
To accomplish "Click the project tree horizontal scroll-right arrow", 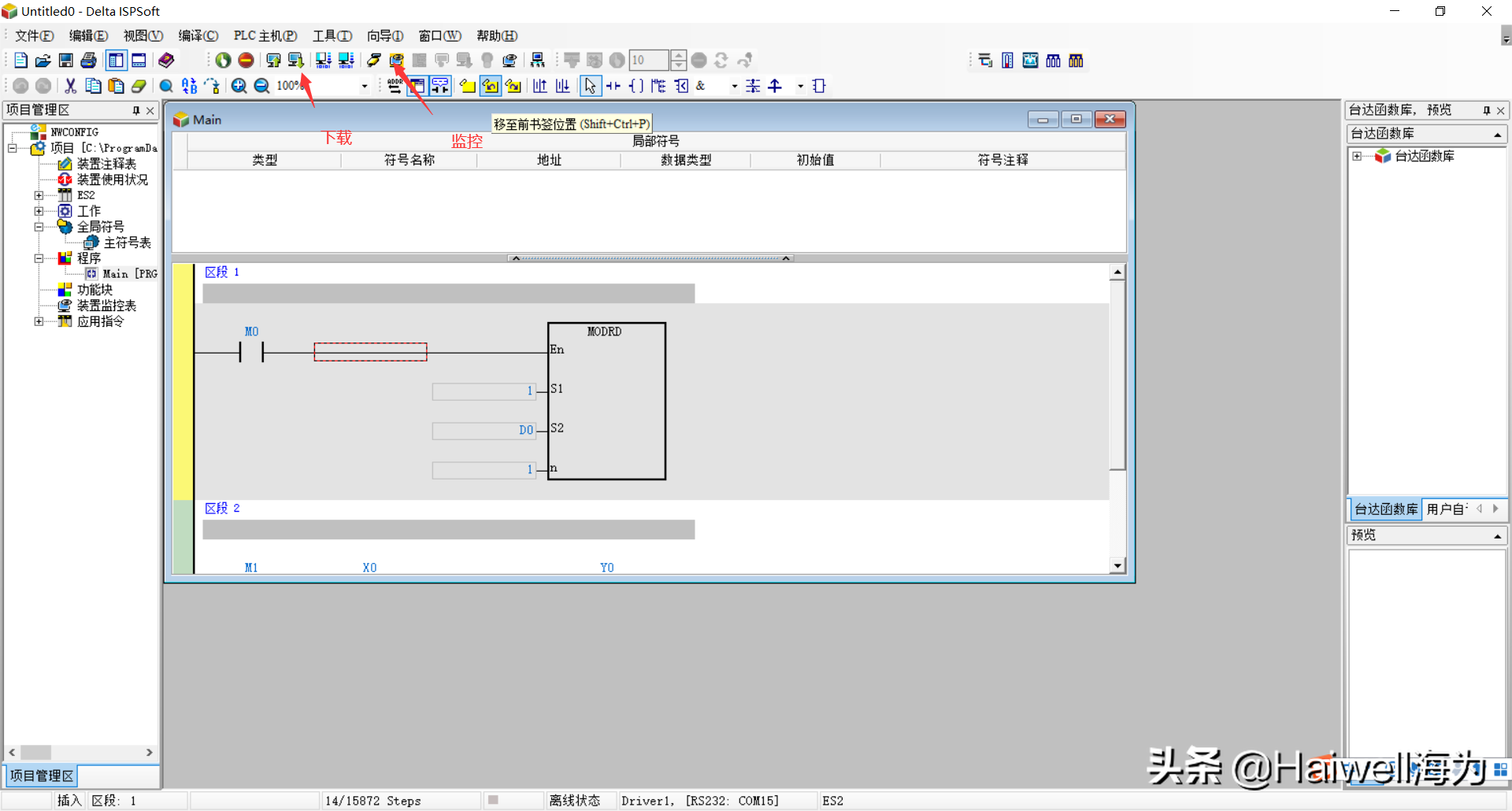I will tap(150, 753).
